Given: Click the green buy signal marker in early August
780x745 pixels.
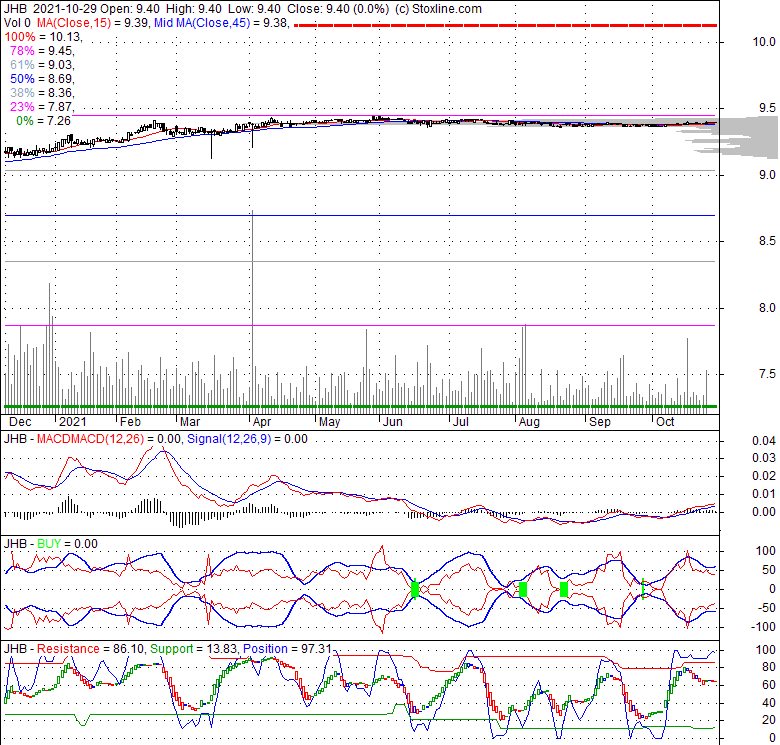Looking at the screenshot, I should [522, 589].
